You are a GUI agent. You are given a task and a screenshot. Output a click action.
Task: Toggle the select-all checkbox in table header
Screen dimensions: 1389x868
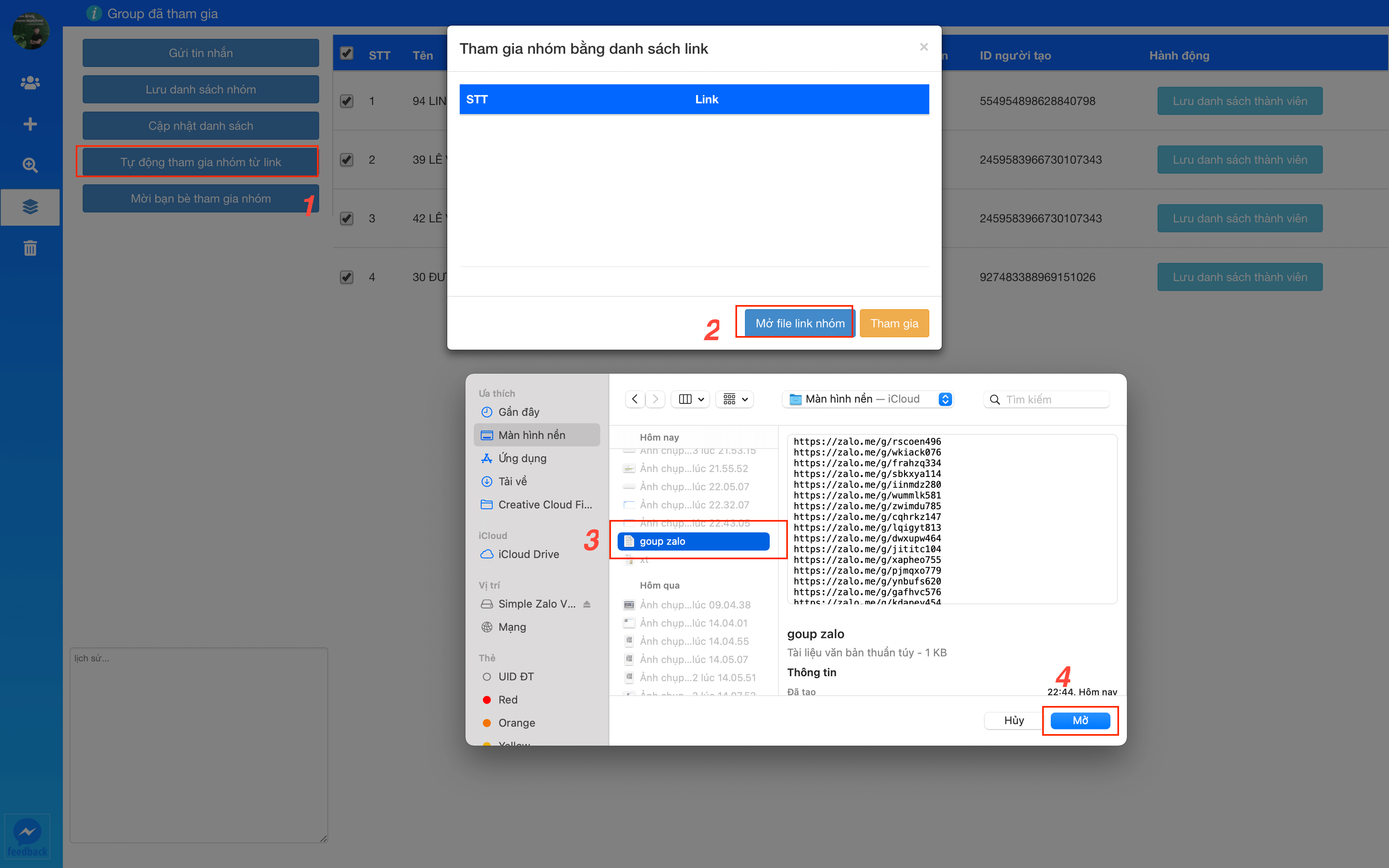346,53
